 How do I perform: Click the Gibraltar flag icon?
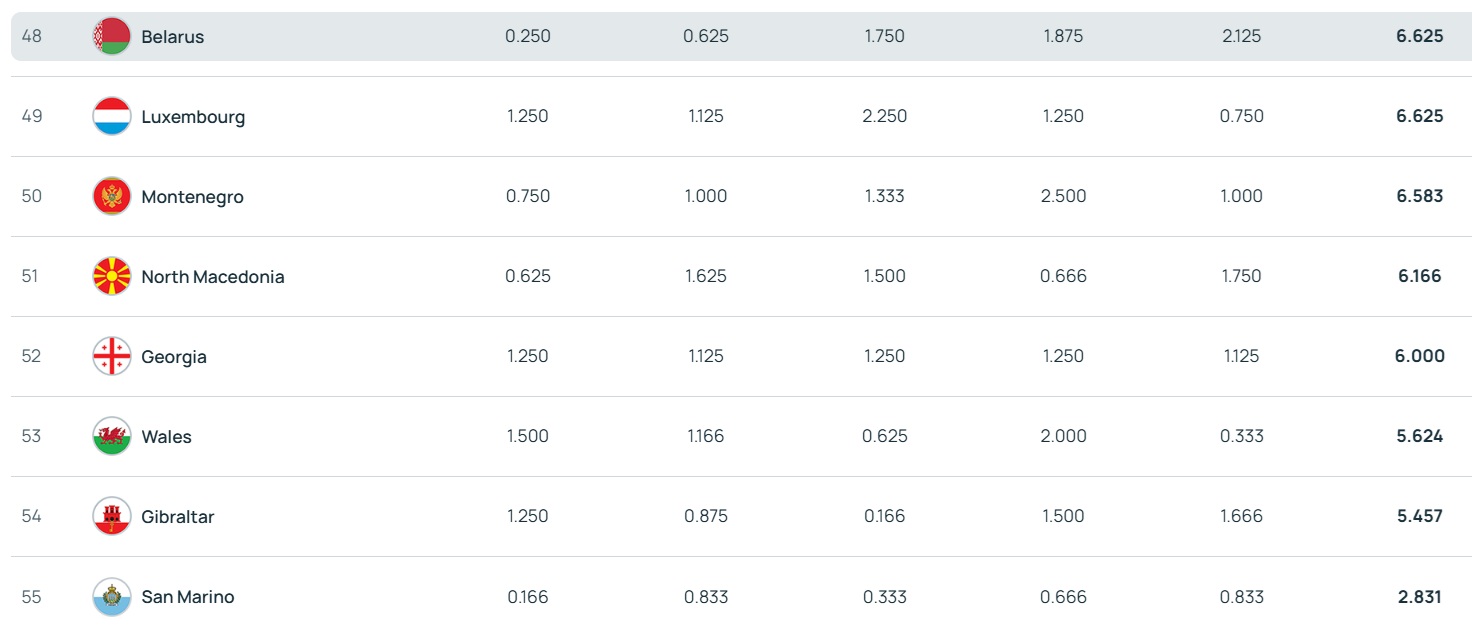click(111, 516)
